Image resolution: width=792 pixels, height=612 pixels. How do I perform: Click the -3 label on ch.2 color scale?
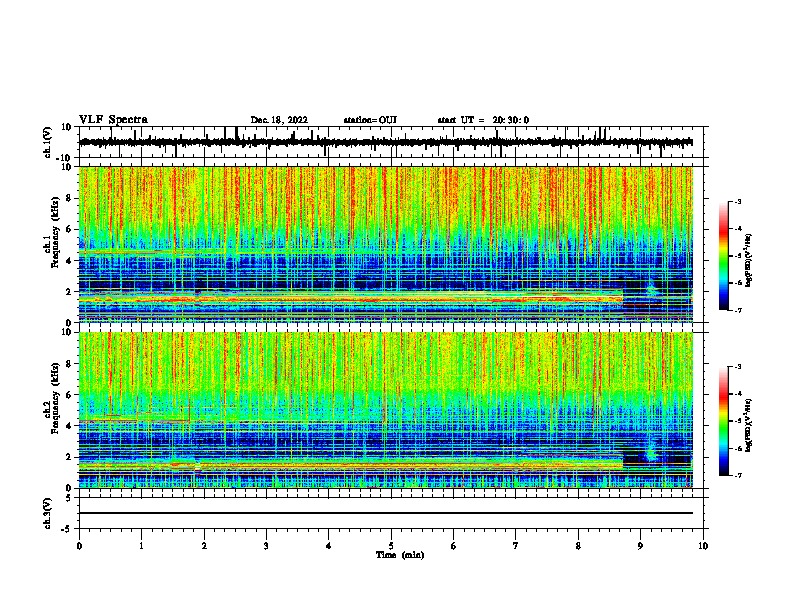pyautogui.click(x=737, y=367)
